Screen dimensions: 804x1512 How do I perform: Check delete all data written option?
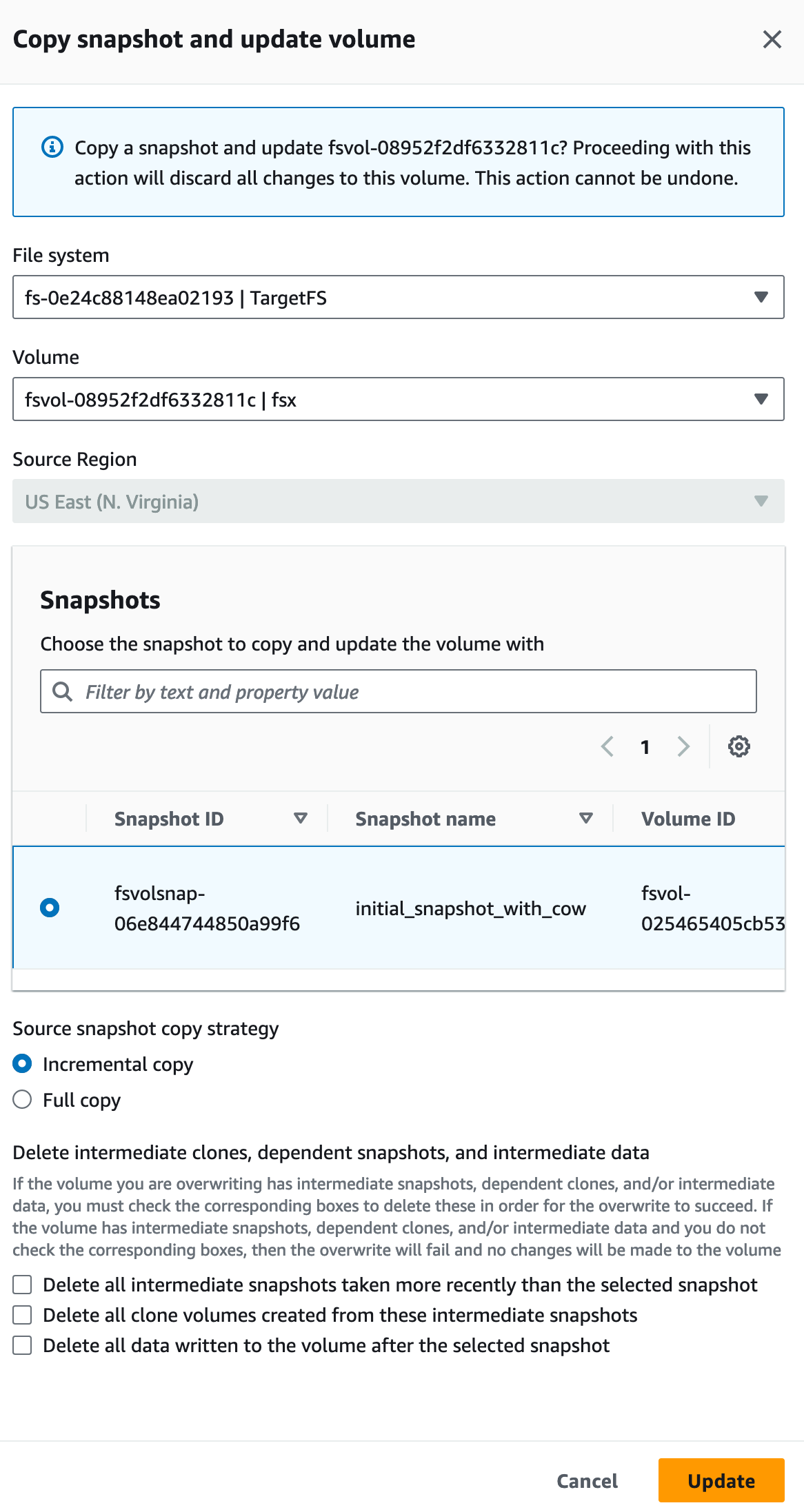click(22, 1345)
